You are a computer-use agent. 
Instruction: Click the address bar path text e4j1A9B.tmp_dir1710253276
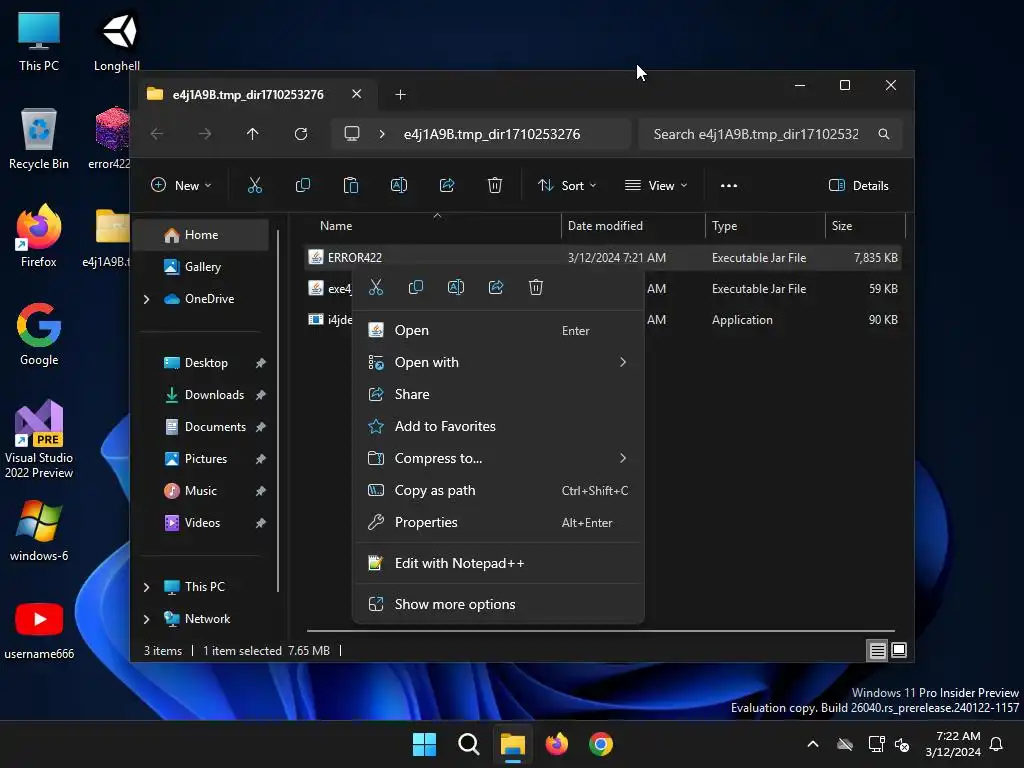point(492,134)
